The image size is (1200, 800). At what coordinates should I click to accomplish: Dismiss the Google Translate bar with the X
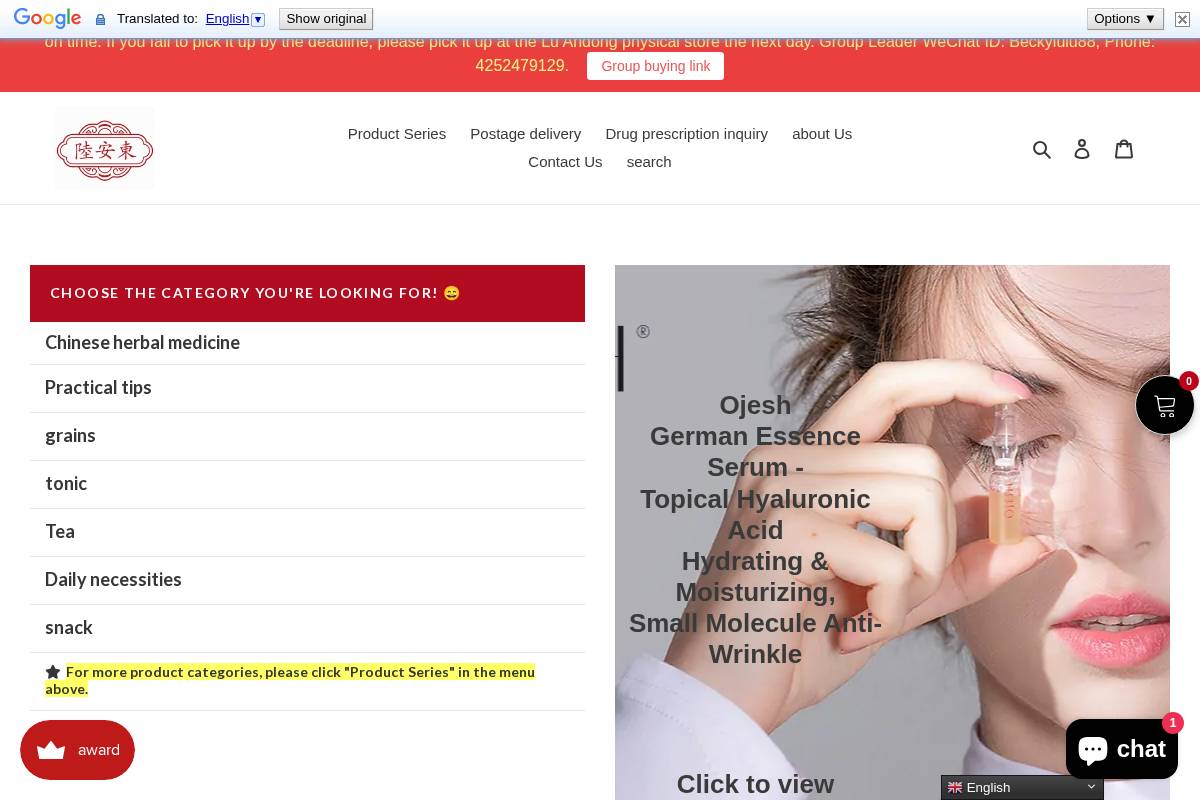pos(1182,19)
